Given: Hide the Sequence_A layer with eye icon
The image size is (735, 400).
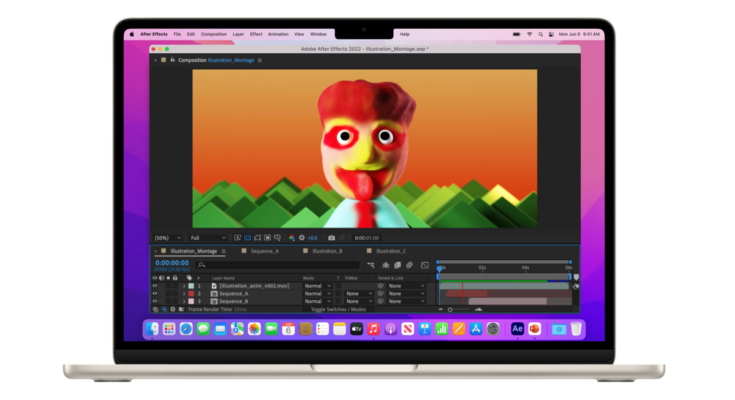Looking at the screenshot, I should click(155, 293).
